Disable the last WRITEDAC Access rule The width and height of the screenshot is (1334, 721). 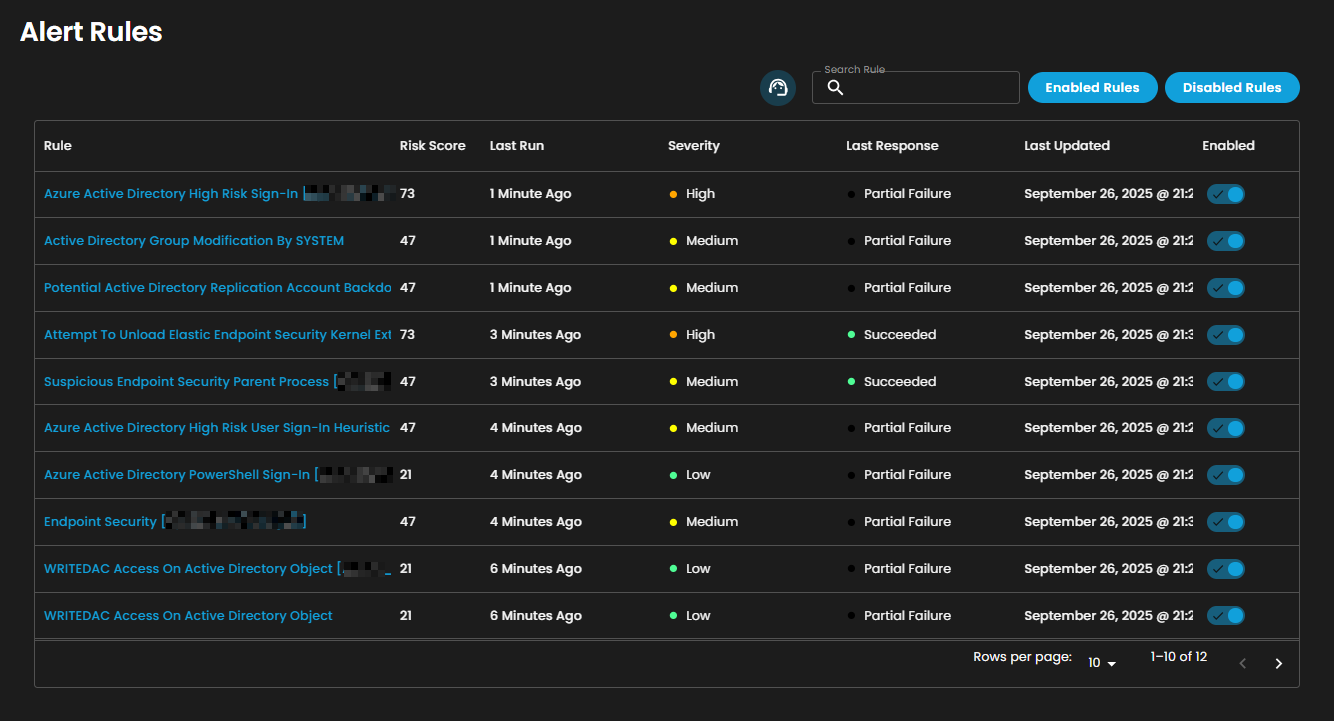coord(1226,616)
